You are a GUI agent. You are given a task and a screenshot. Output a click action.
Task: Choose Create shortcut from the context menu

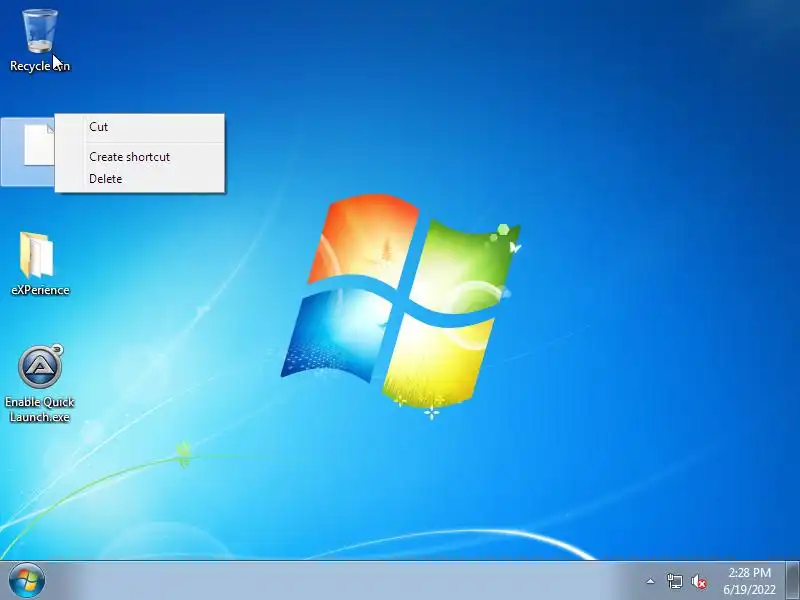[139, 157]
